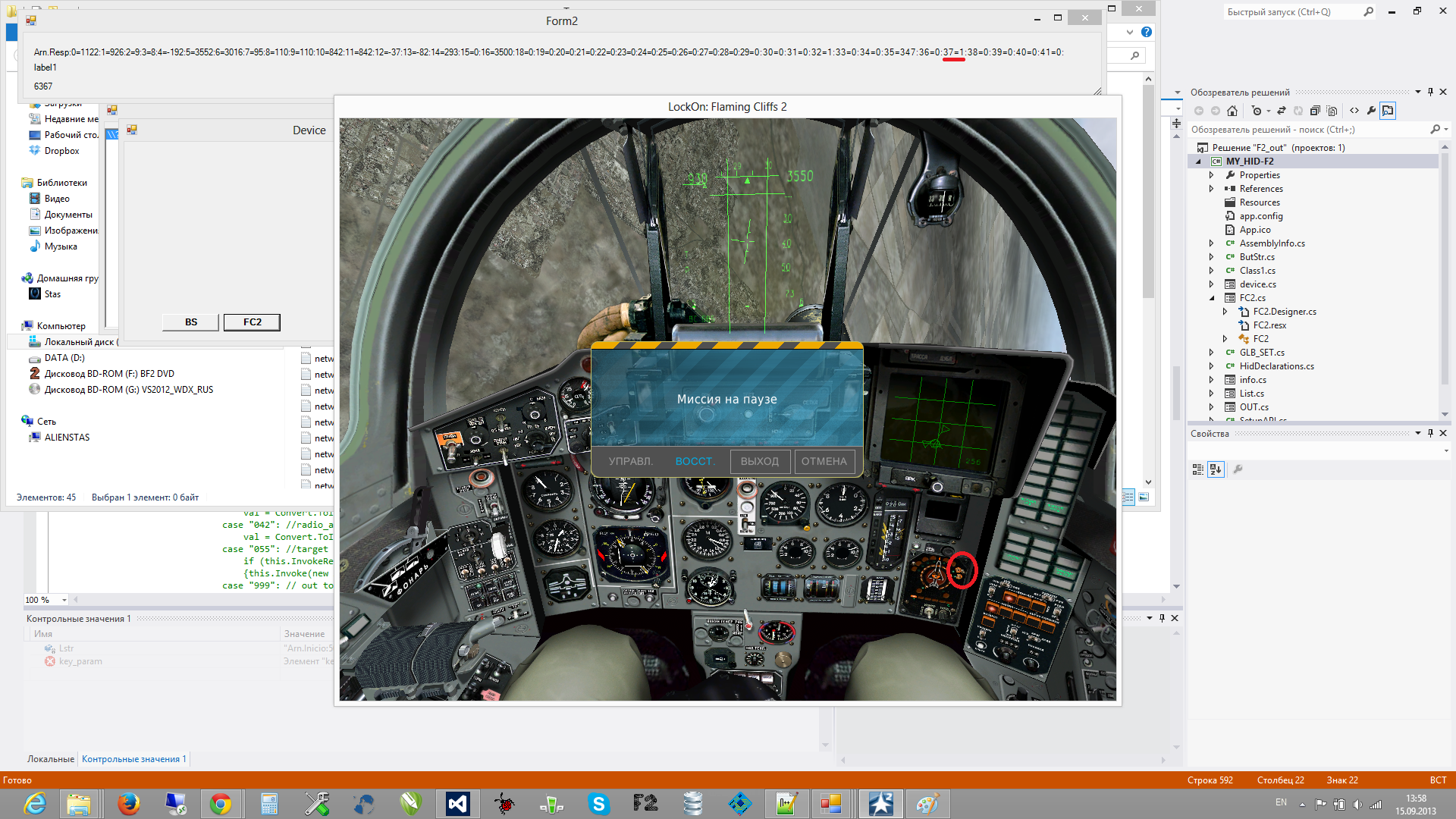Click ОТМЕНА in the pause menu
The image size is (1456, 819).
pyautogui.click(x=824, y=461)
